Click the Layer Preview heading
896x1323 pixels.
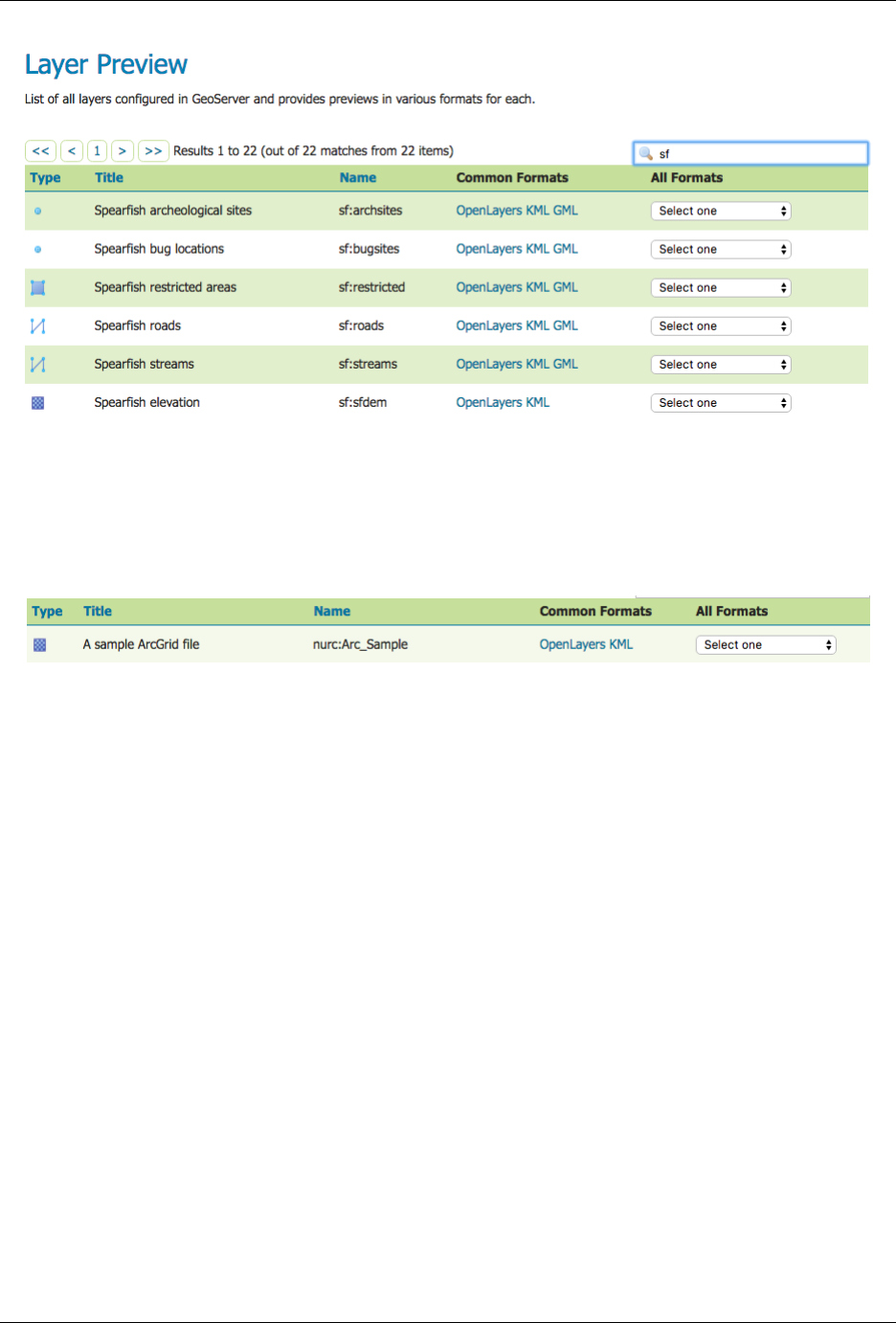106,65
